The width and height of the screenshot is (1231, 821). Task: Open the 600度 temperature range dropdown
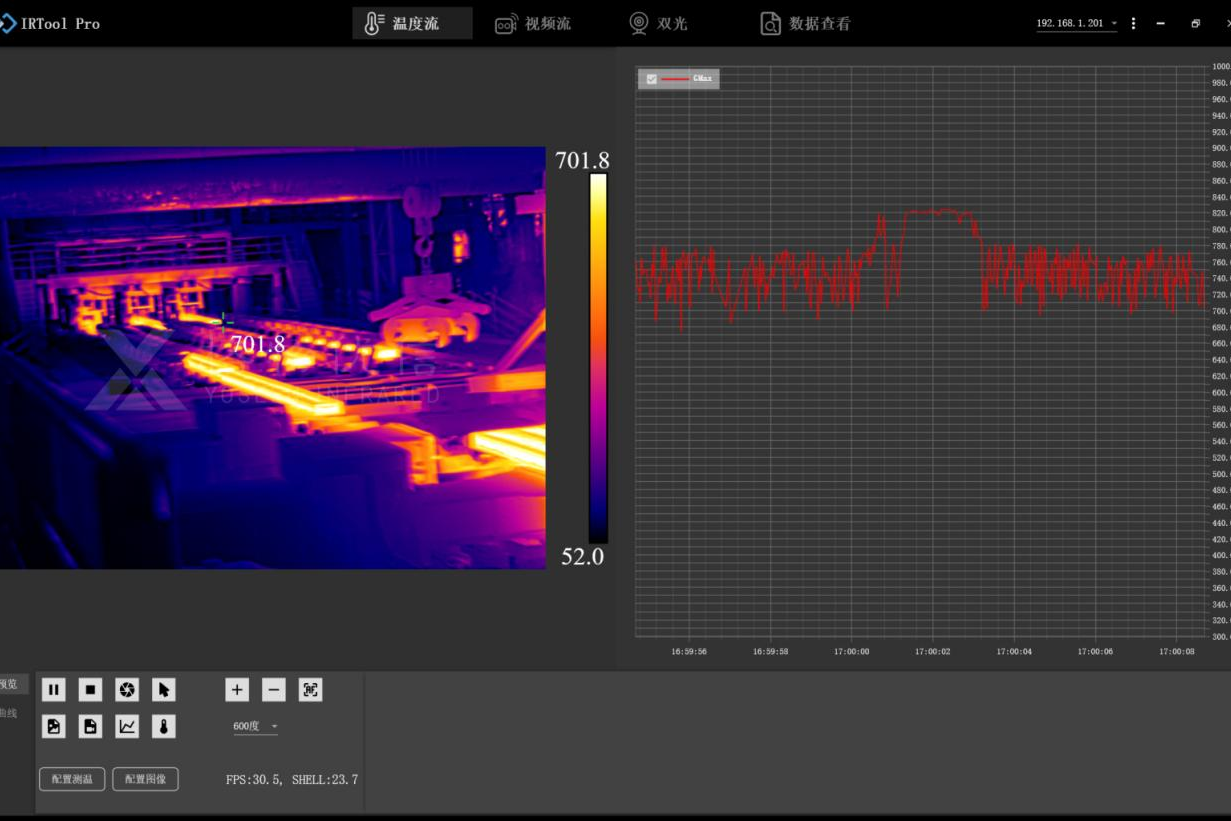click(256, 727)
